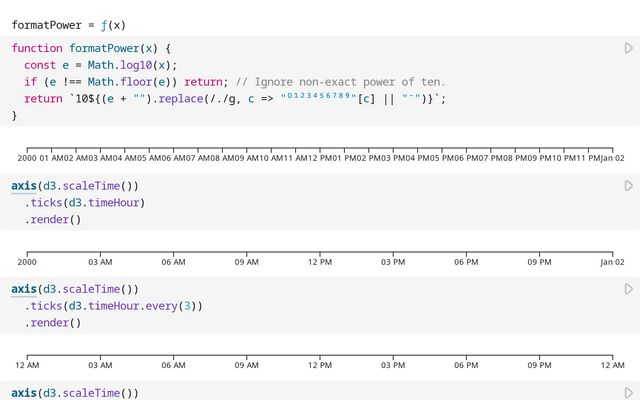The height and width of the screenshot is (400, 640).
Task: Inspect the formatPower = ƒ(x) output
Action: (x=69, y=25)
